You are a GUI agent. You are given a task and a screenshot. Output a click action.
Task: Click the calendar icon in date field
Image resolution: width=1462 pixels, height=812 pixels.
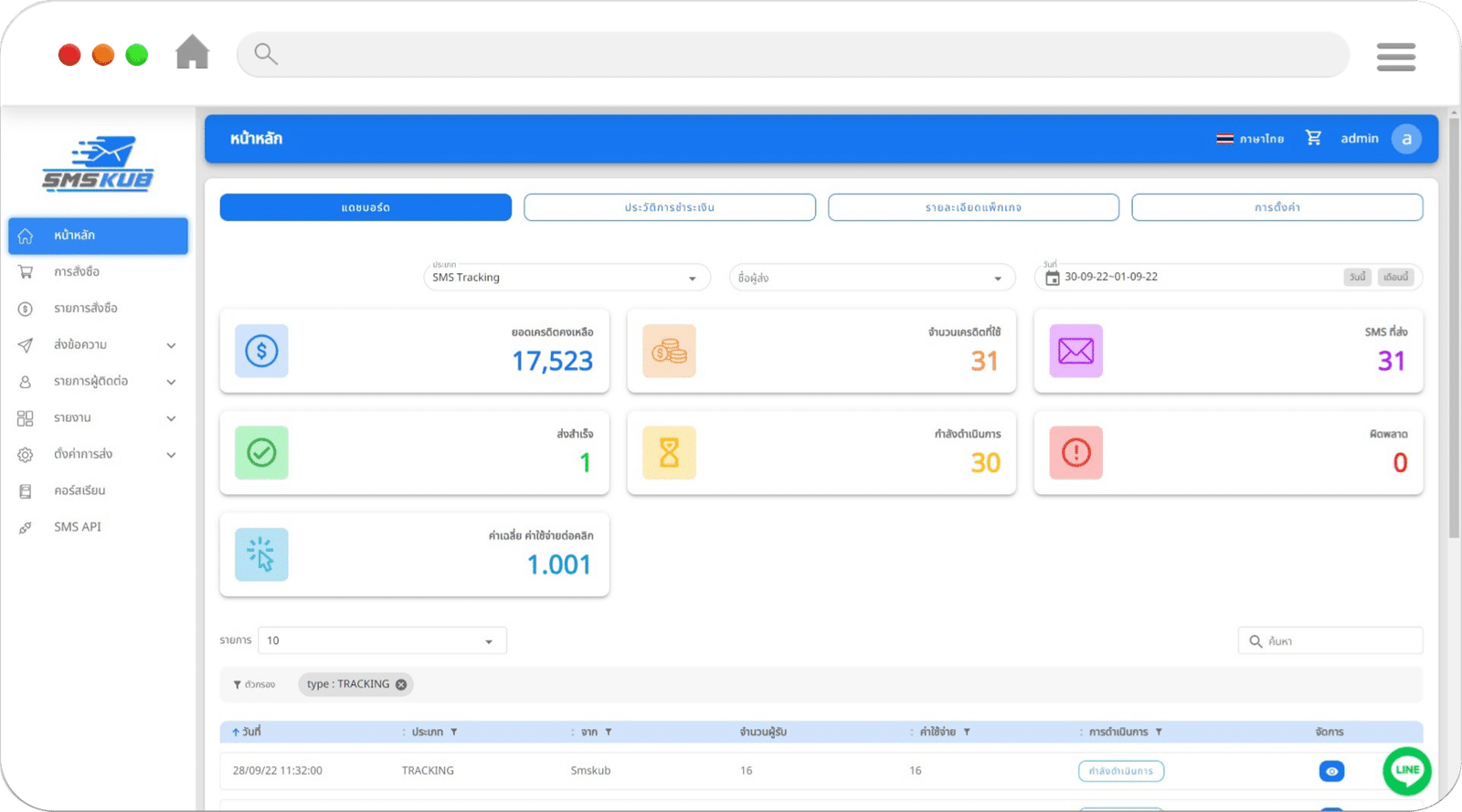pyautogui.click(x=1052, y=278)
